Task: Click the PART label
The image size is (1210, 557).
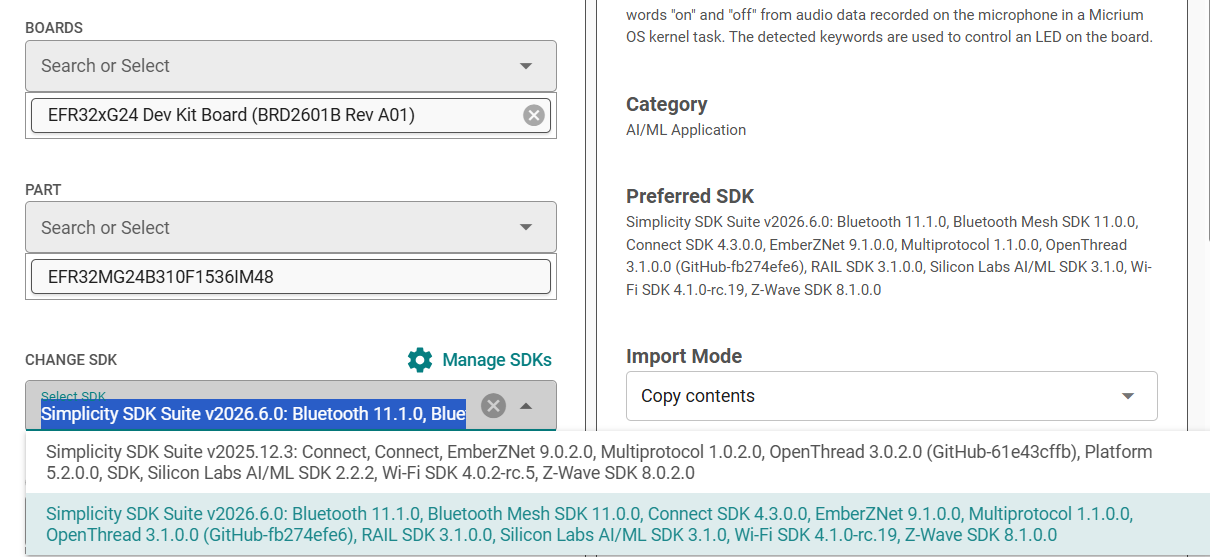Action: [43, 190]
